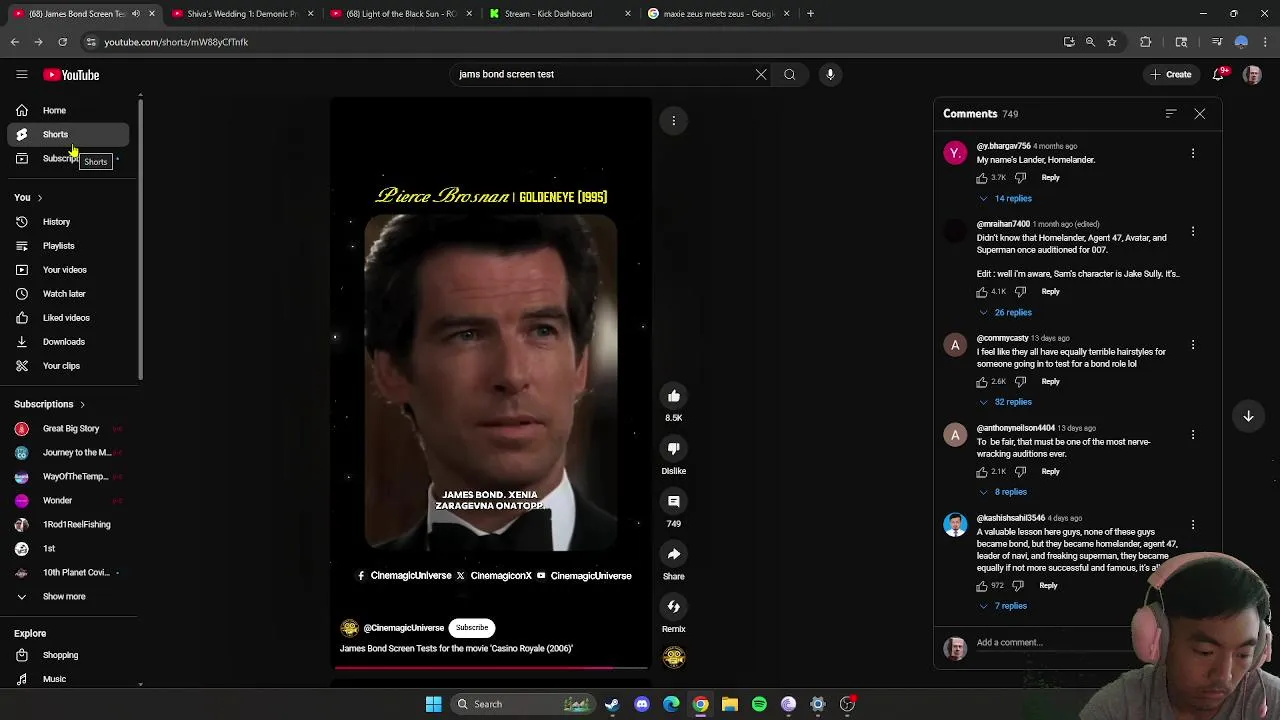
Task: Open Liked videos in the sidebar
Action: click(68, 318)
